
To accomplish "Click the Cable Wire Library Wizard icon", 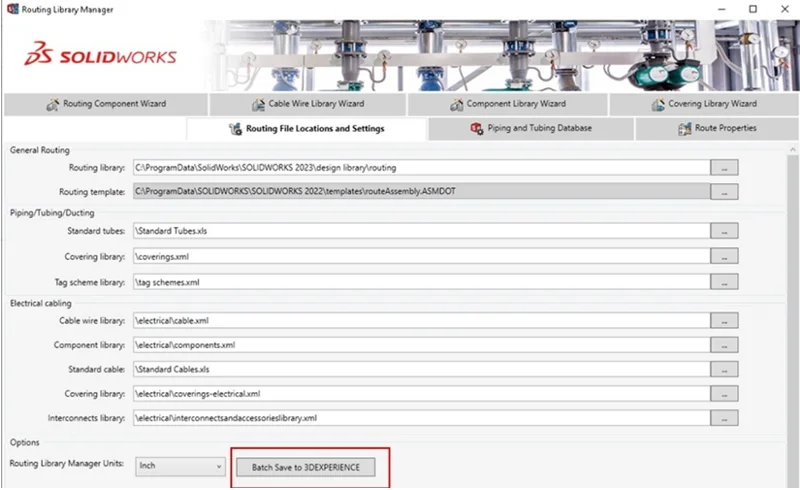I will (x=258, y=105).
